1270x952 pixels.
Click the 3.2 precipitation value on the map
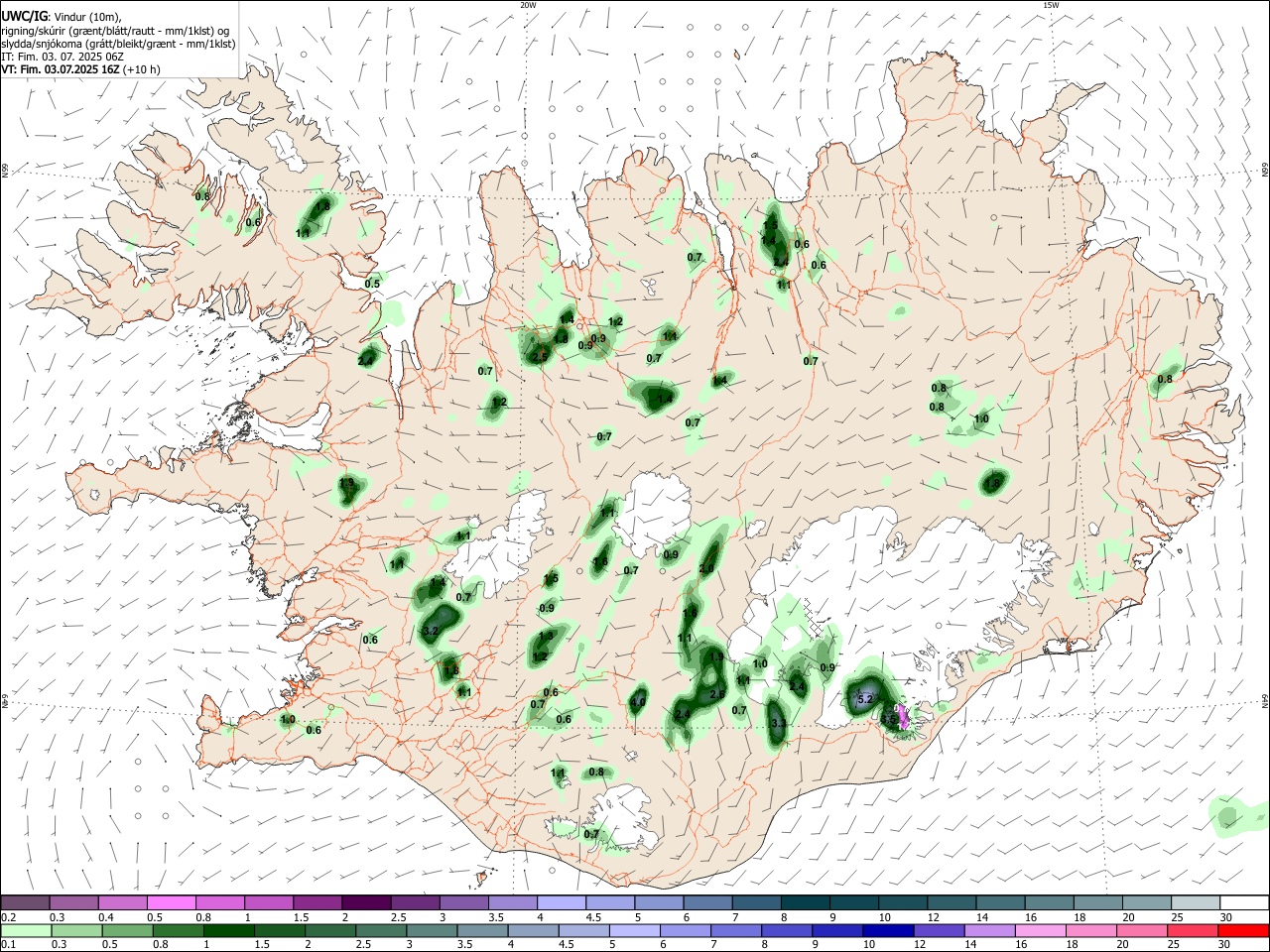431,631
